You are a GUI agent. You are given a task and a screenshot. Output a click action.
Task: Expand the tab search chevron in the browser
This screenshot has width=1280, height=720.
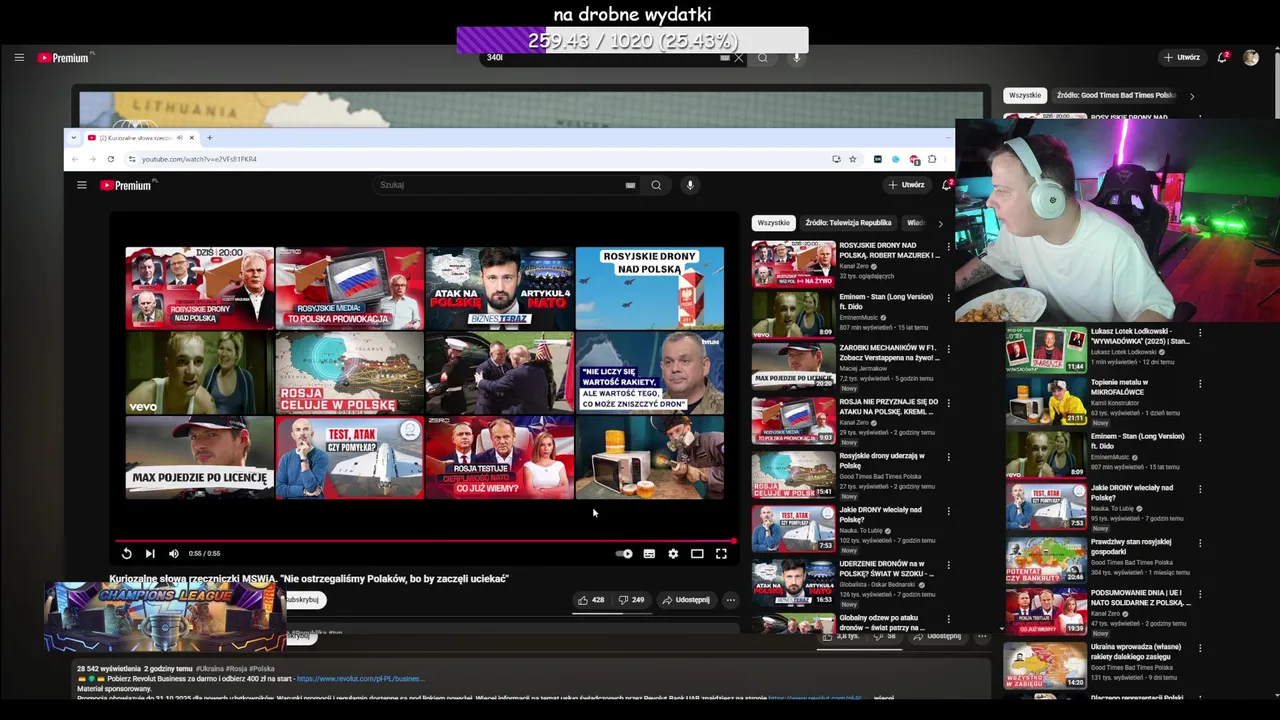75,138
